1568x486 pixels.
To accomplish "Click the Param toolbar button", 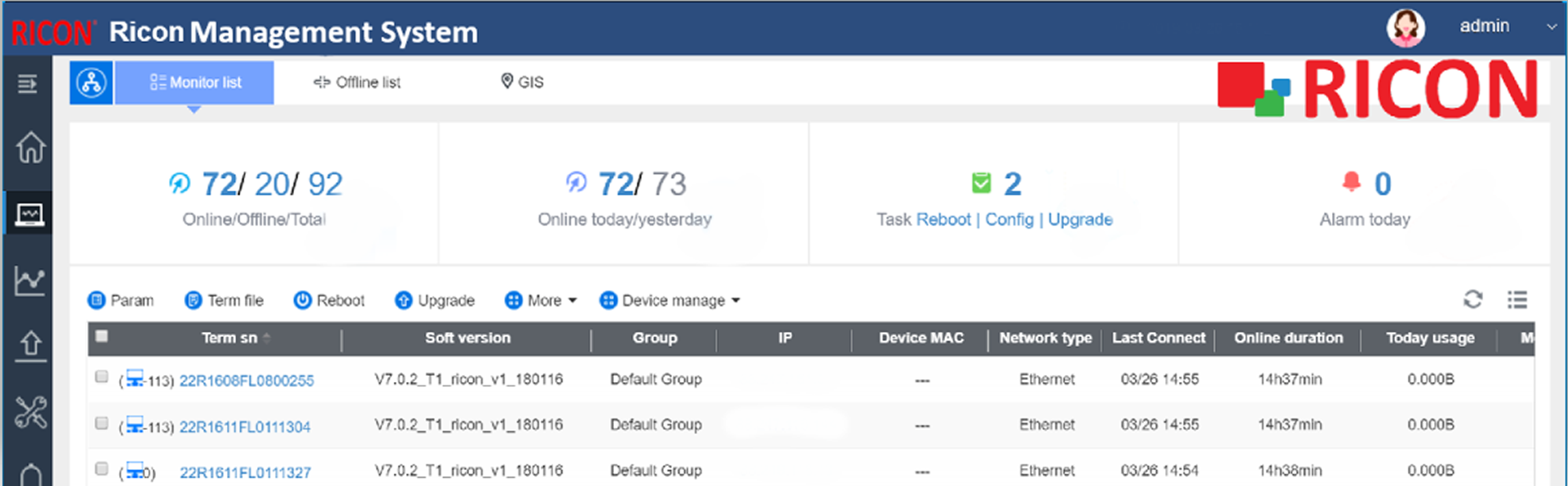I will coord(121,300).
